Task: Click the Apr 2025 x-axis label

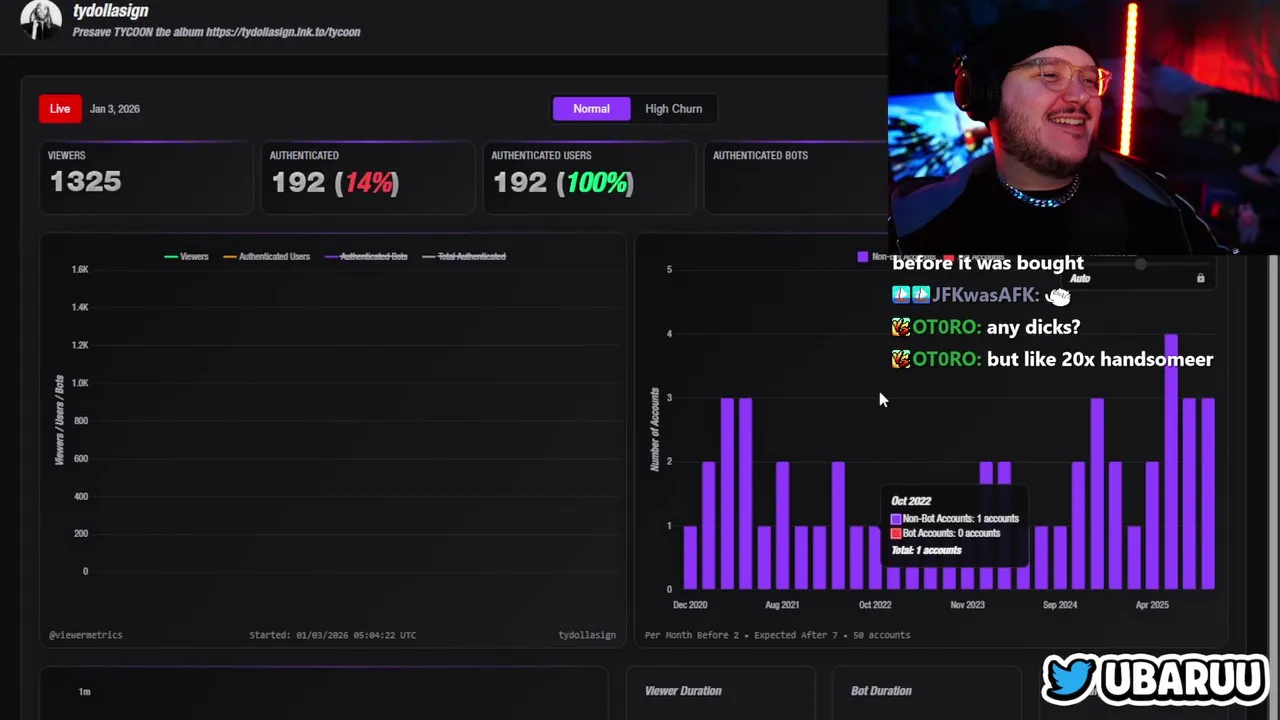Action: [1152, 605]
